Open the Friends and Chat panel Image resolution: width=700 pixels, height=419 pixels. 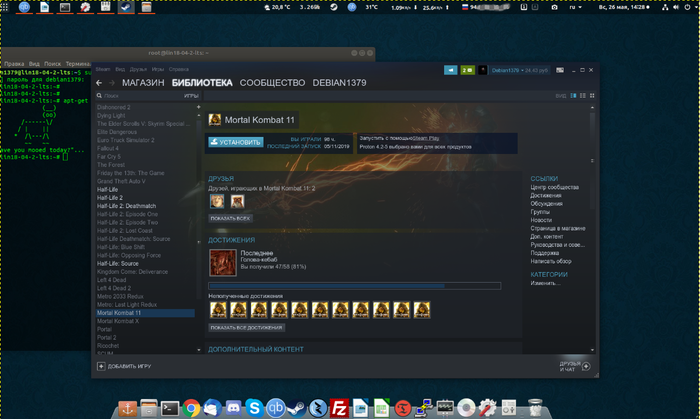(572, 367)
